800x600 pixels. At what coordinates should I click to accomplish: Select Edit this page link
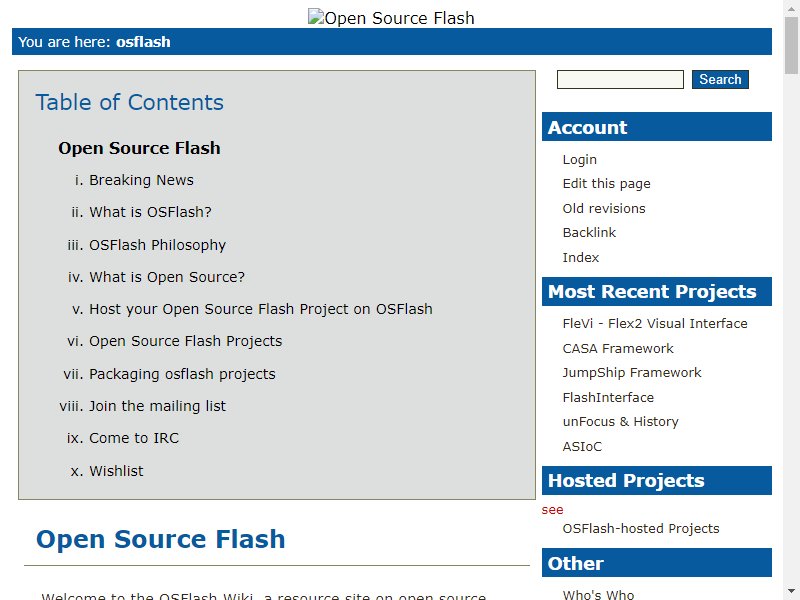tap(606, 184)
